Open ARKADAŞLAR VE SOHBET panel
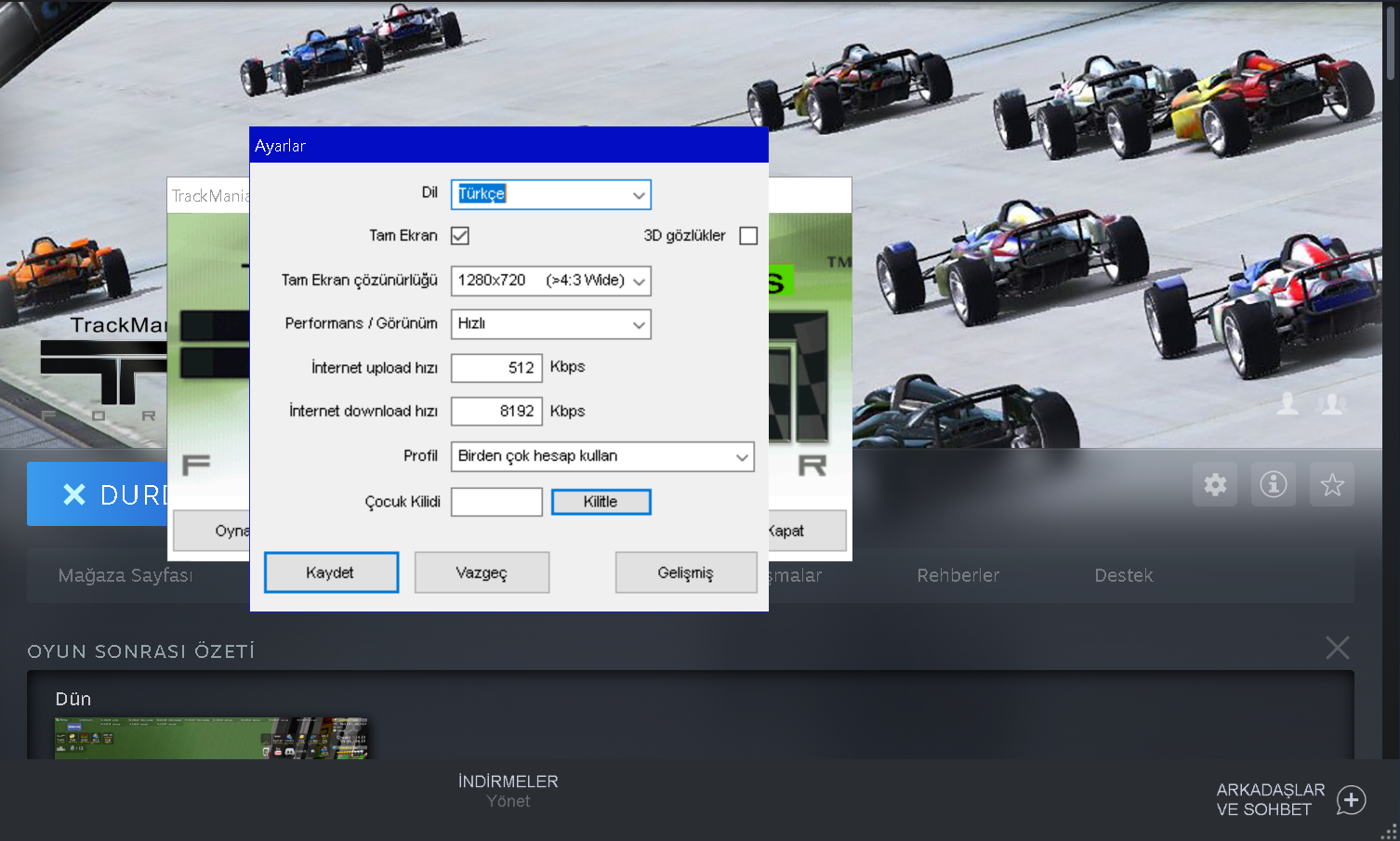Screen dimensions: 1400x841 pyautogui.click(x=1271, y=799)
